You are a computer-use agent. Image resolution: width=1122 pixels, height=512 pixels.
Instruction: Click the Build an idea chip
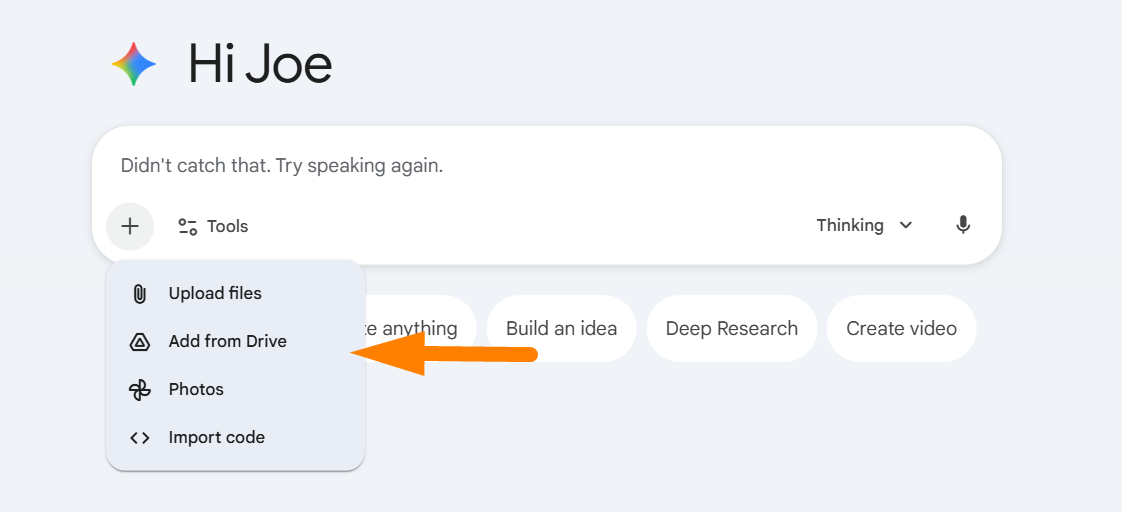click(561, 329)
